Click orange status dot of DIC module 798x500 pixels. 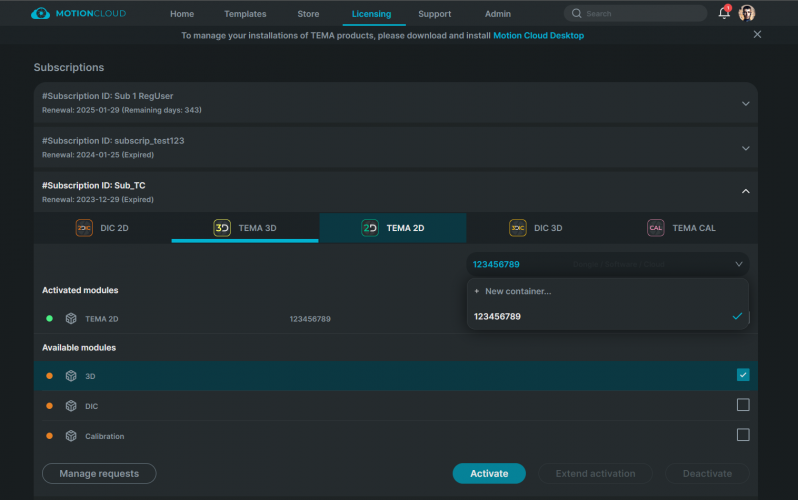tap(49, 406)
